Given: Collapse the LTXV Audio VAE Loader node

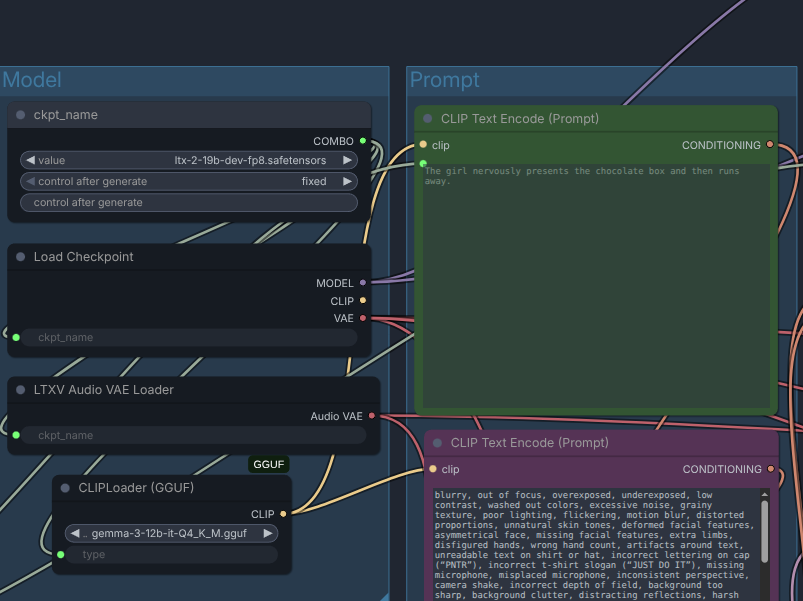Looking at the screenshot, I should [x=21, y=390].
